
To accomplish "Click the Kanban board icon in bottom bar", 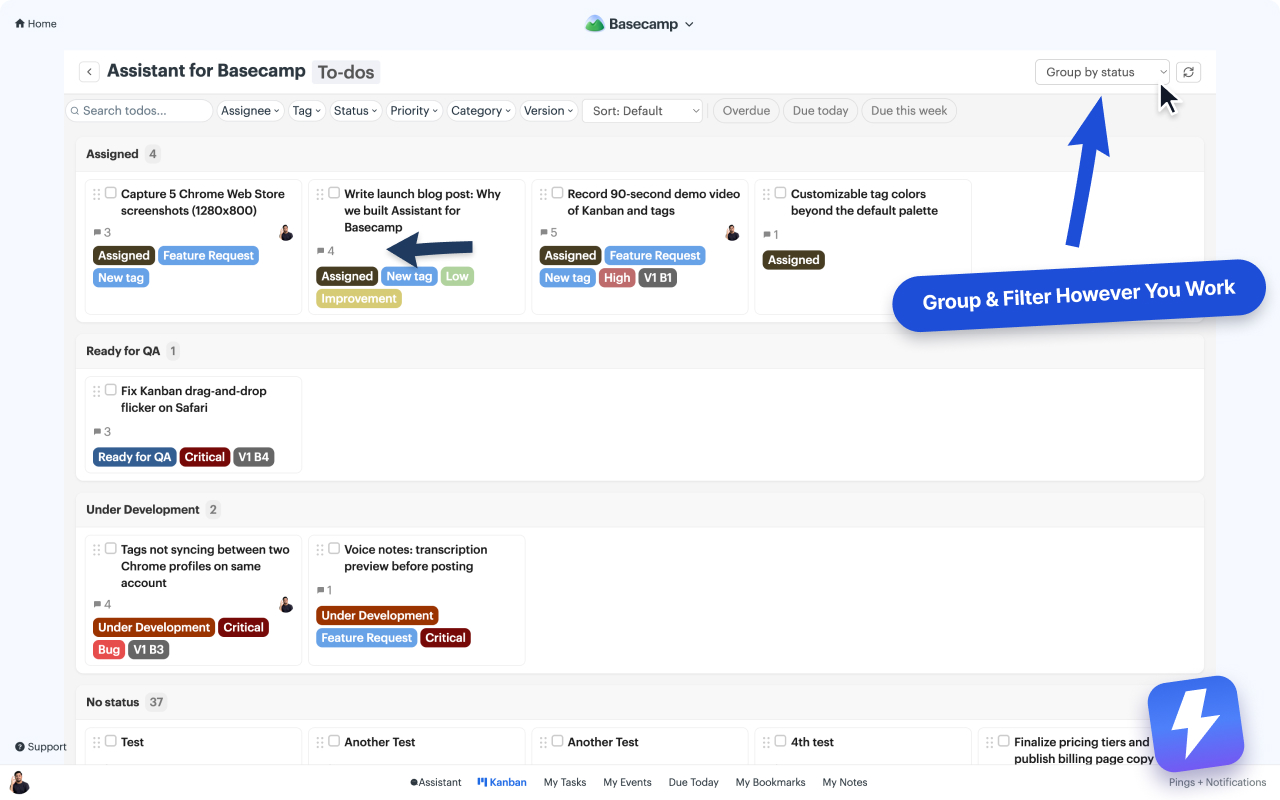I will [482, 782].
